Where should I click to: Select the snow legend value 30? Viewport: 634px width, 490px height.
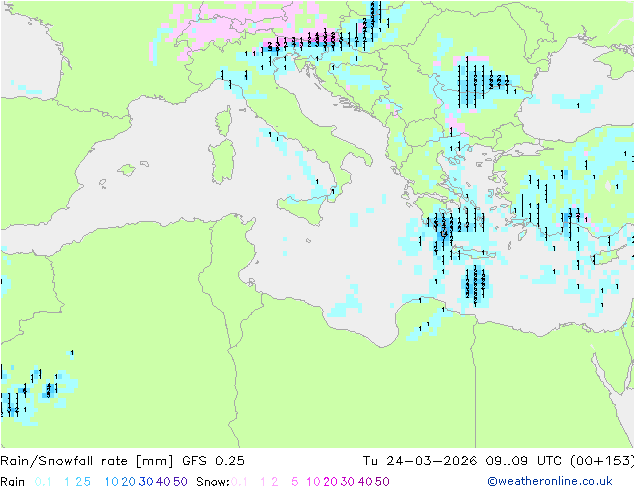pos(348,482)
